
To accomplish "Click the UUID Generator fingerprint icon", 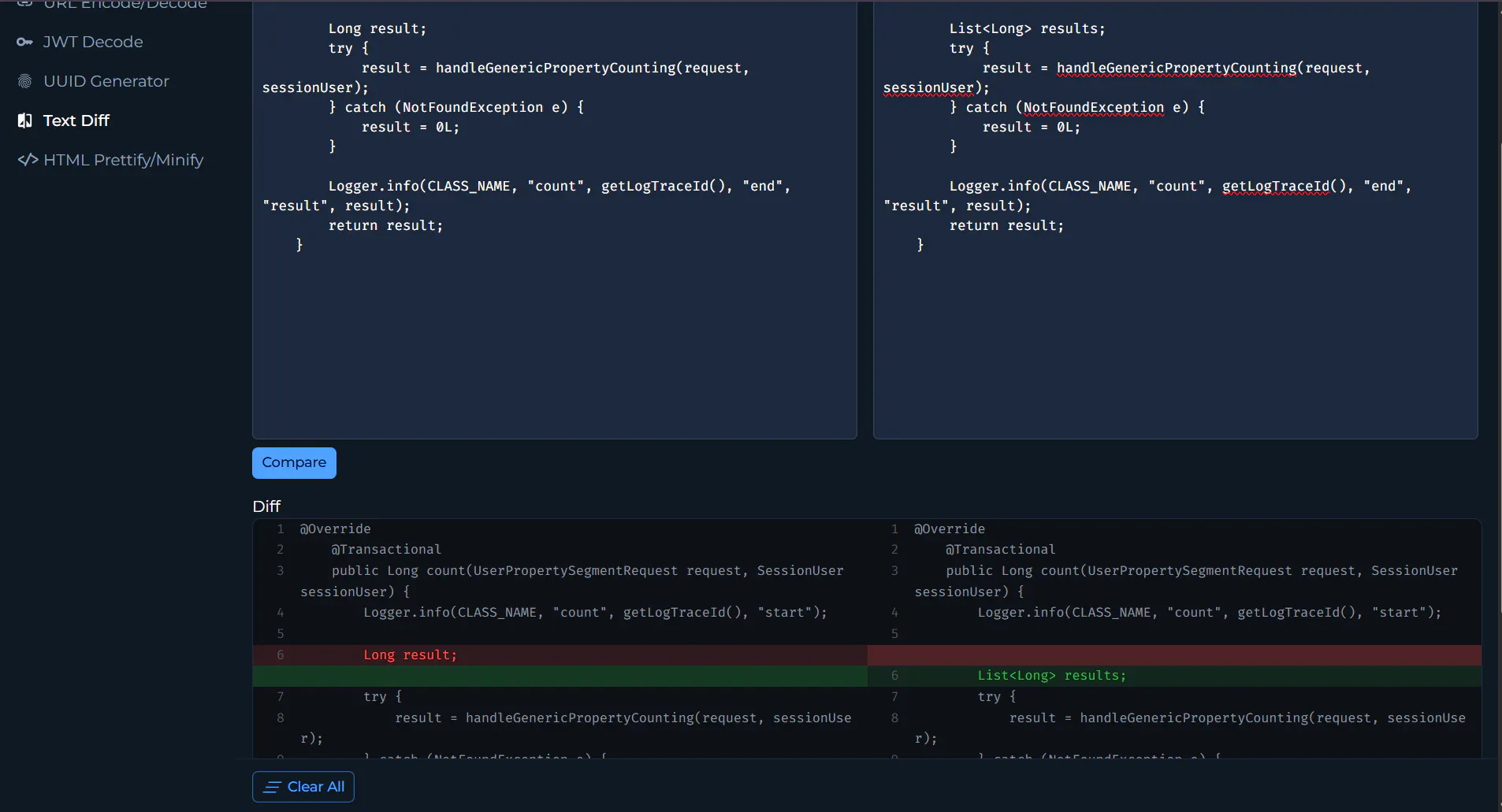I will pos(25,81).
